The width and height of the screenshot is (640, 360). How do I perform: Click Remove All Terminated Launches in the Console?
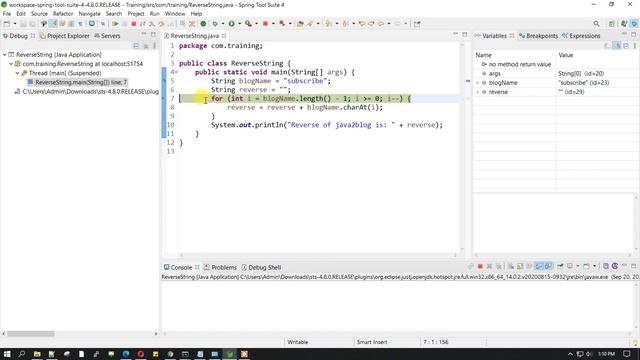pyautogui.click(x=498, y=266)
